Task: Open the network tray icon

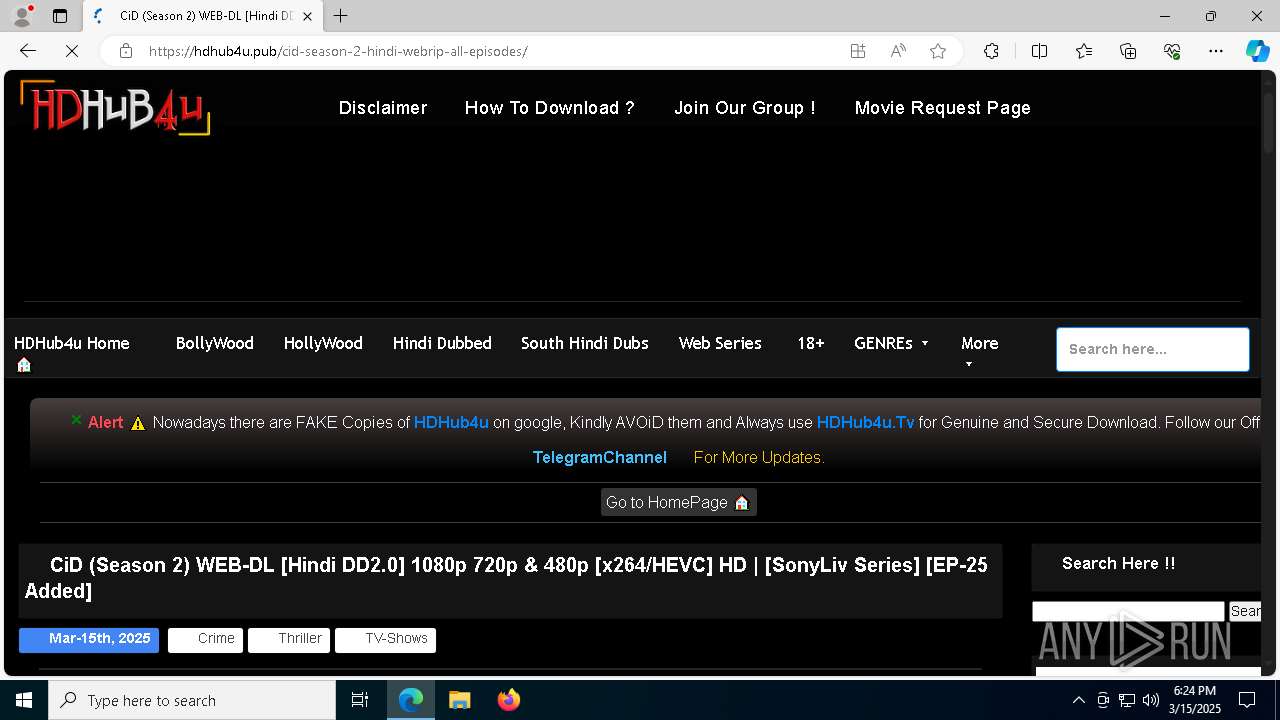Action: (x=1126, y=700)
